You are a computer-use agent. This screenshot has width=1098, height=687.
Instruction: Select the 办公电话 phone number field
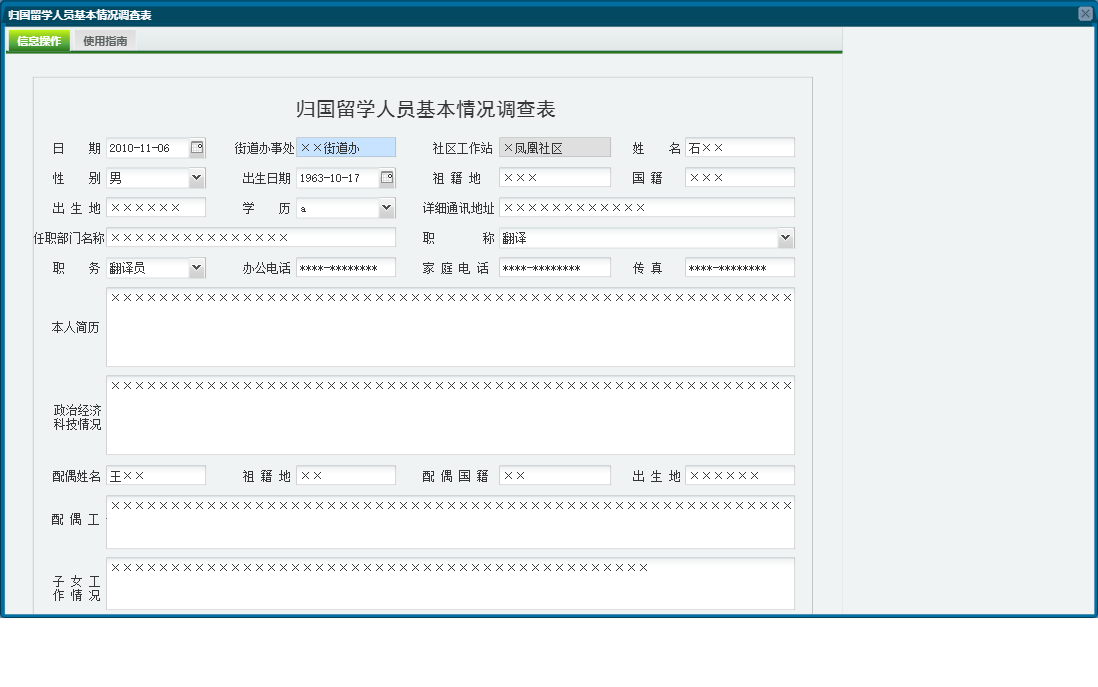pos(345,267)
